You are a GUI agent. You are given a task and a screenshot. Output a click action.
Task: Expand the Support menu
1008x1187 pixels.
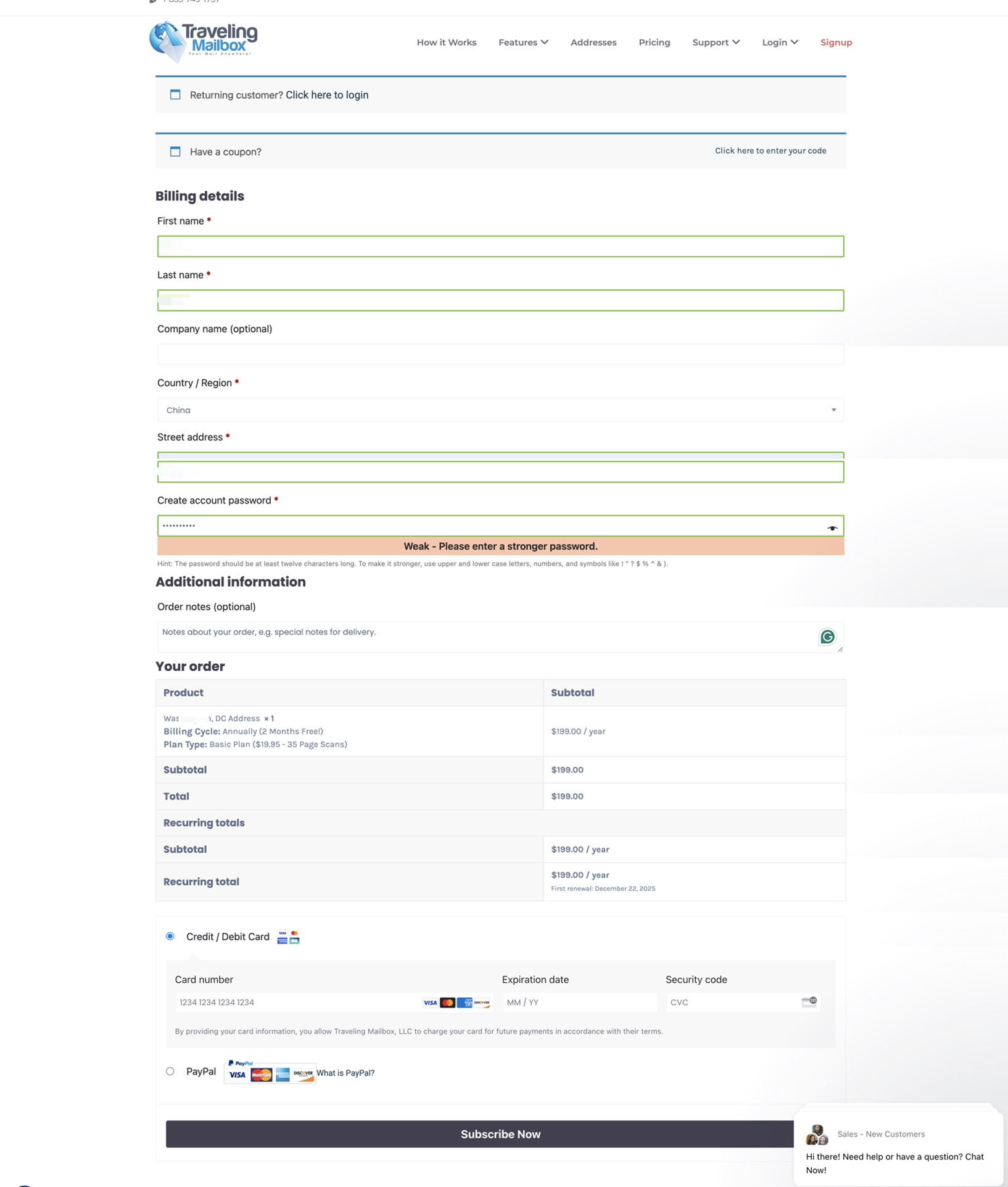pyautogui.click(x=716, y=42)
